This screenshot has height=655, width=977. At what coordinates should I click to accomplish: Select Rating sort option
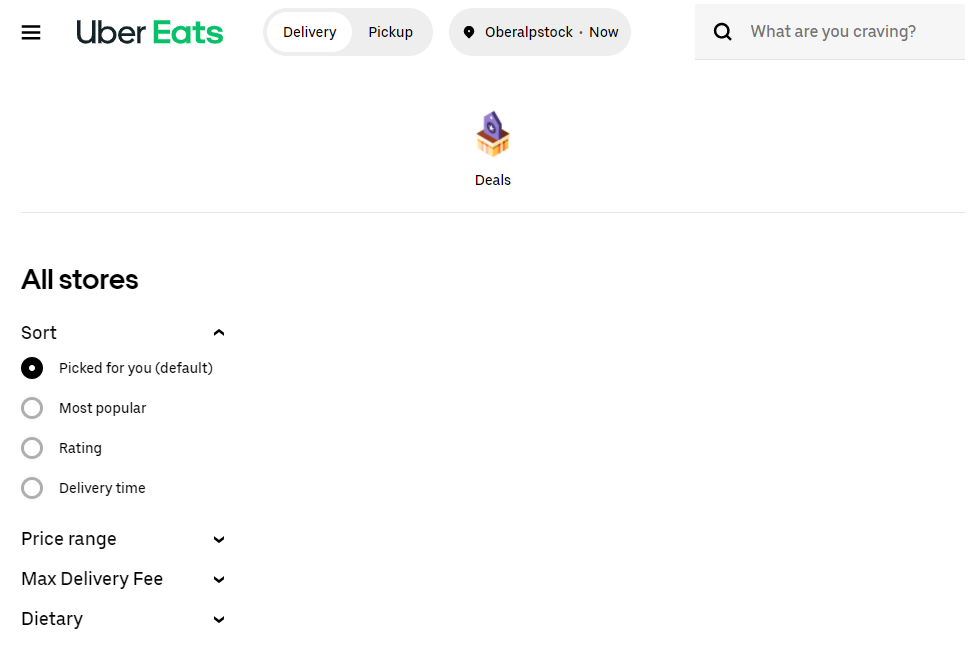[x=32, y=448]
